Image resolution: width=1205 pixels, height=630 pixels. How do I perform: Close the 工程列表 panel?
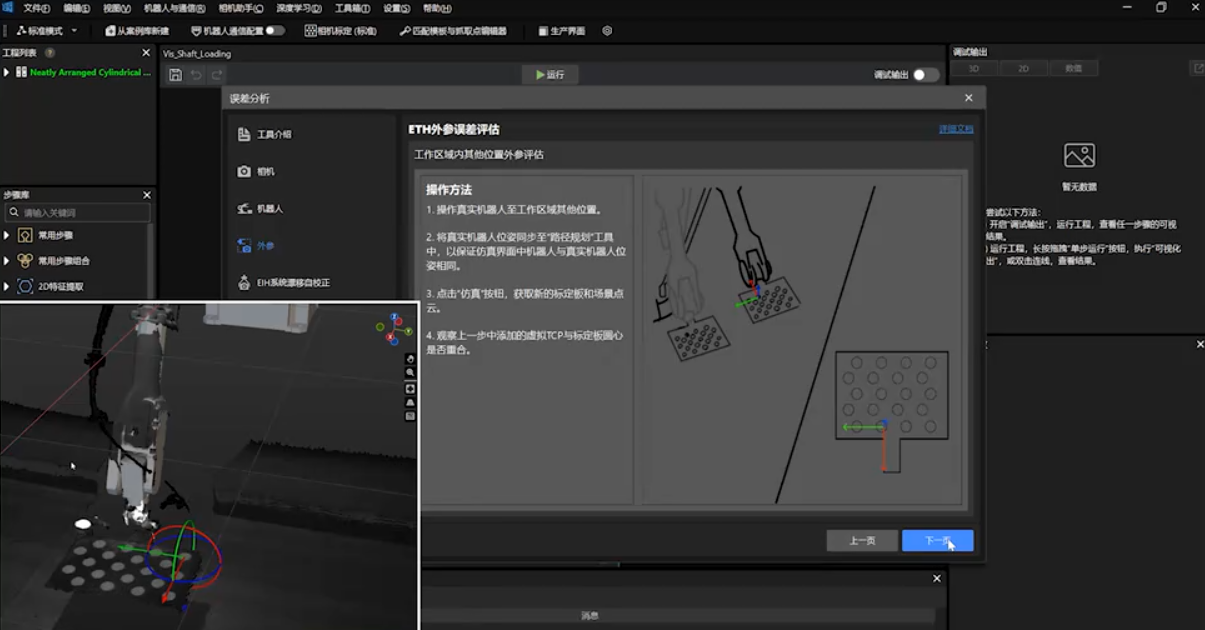146,53
